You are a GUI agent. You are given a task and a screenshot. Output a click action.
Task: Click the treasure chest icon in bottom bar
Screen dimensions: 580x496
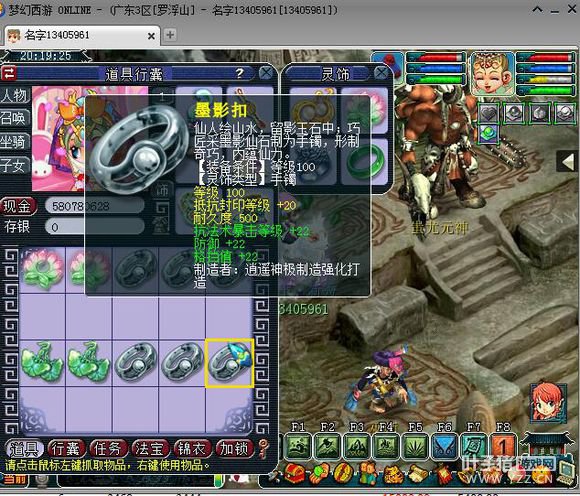point(294,474)
